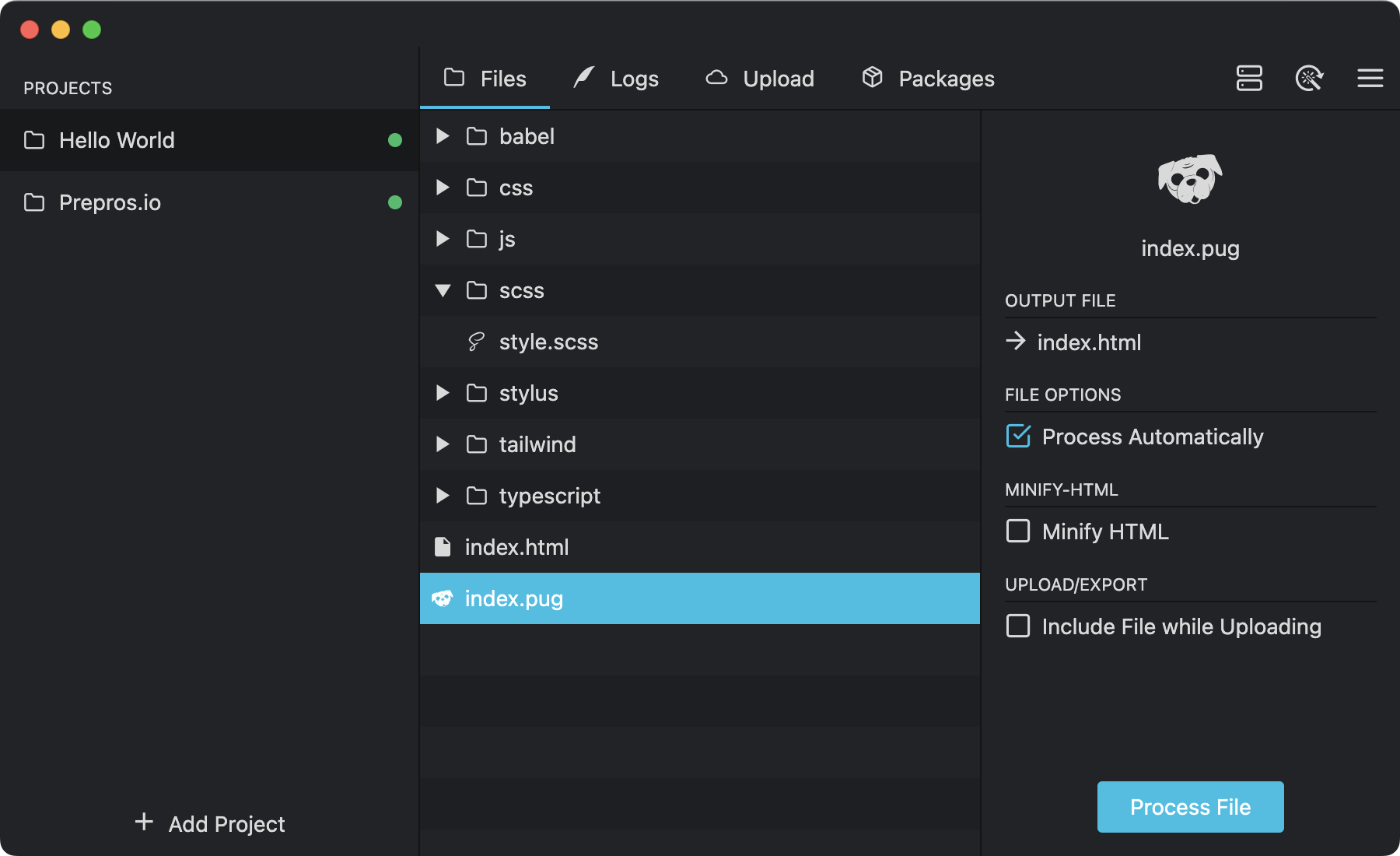Click the file icon beside index.html
1400x856 pixels.
443,547
